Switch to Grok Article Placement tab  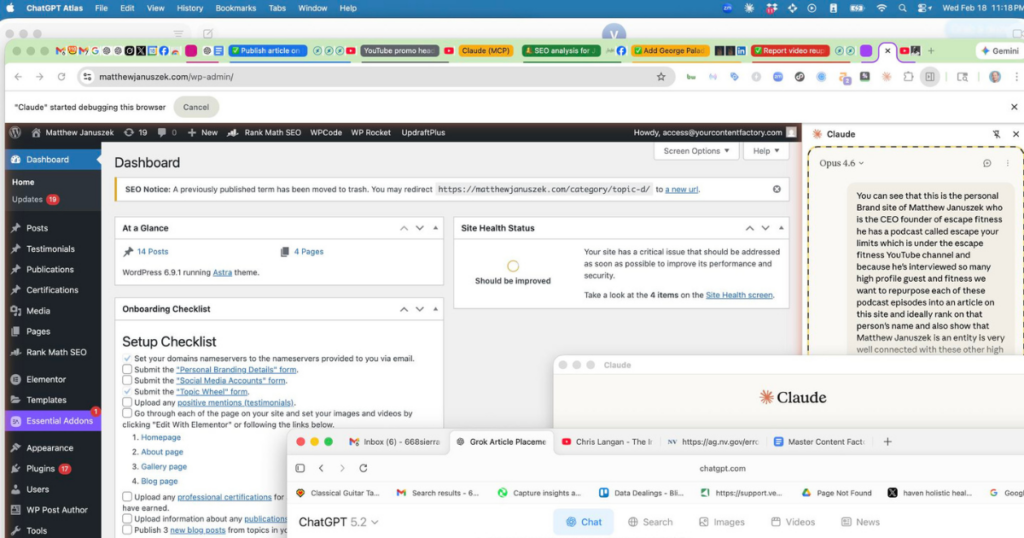coord(502,441)
